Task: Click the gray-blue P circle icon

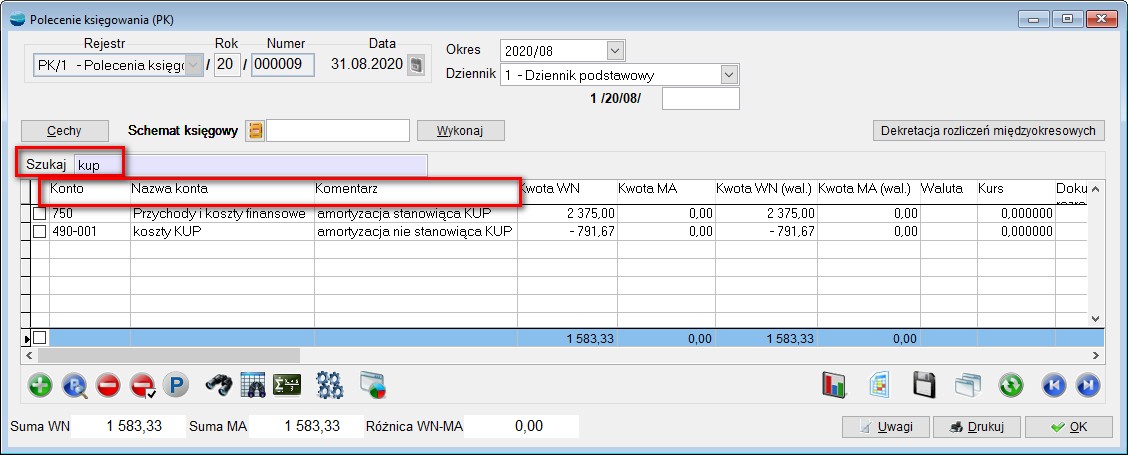Action: coord(176,385)
